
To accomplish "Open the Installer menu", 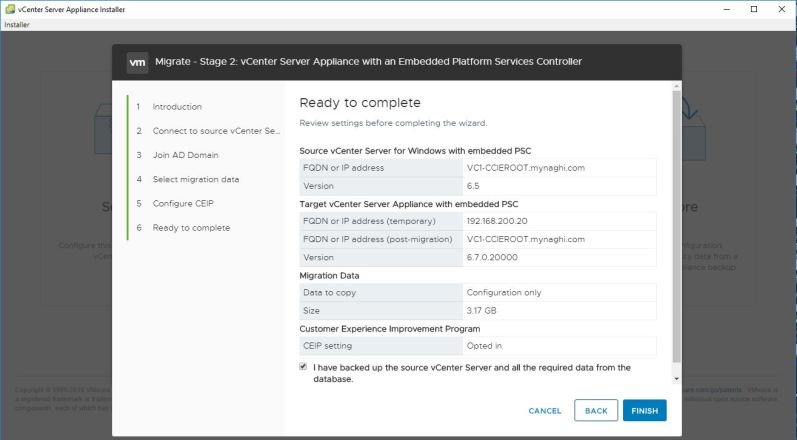I will (17, 24).
